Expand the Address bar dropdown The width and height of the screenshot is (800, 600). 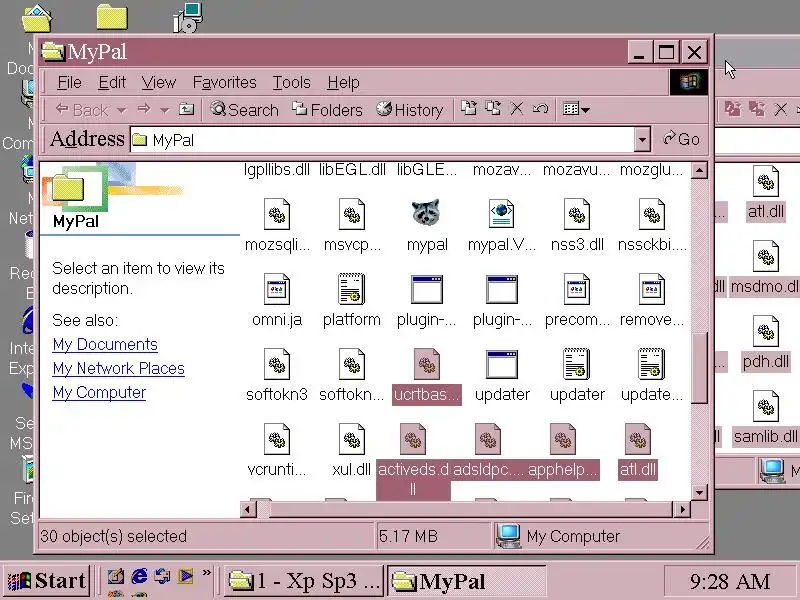click(642, 139)
